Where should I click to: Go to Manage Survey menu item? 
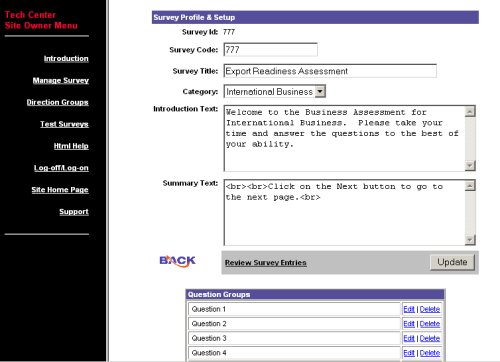point(61,80)
